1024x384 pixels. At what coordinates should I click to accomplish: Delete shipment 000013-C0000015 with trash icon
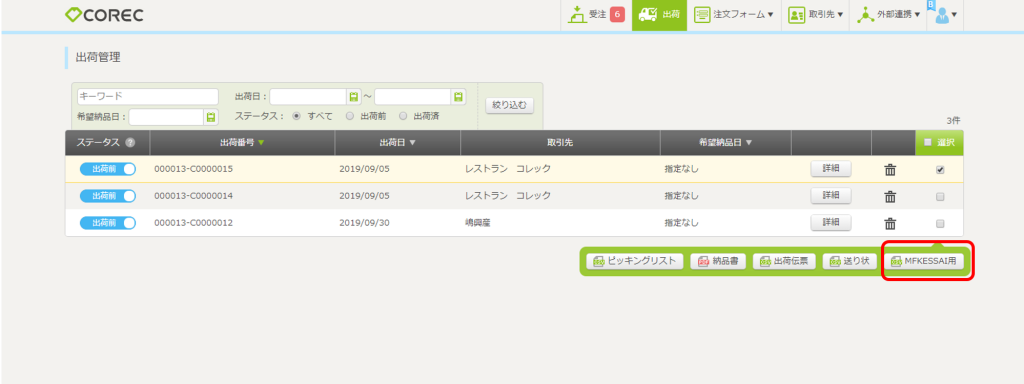[890, 170]
